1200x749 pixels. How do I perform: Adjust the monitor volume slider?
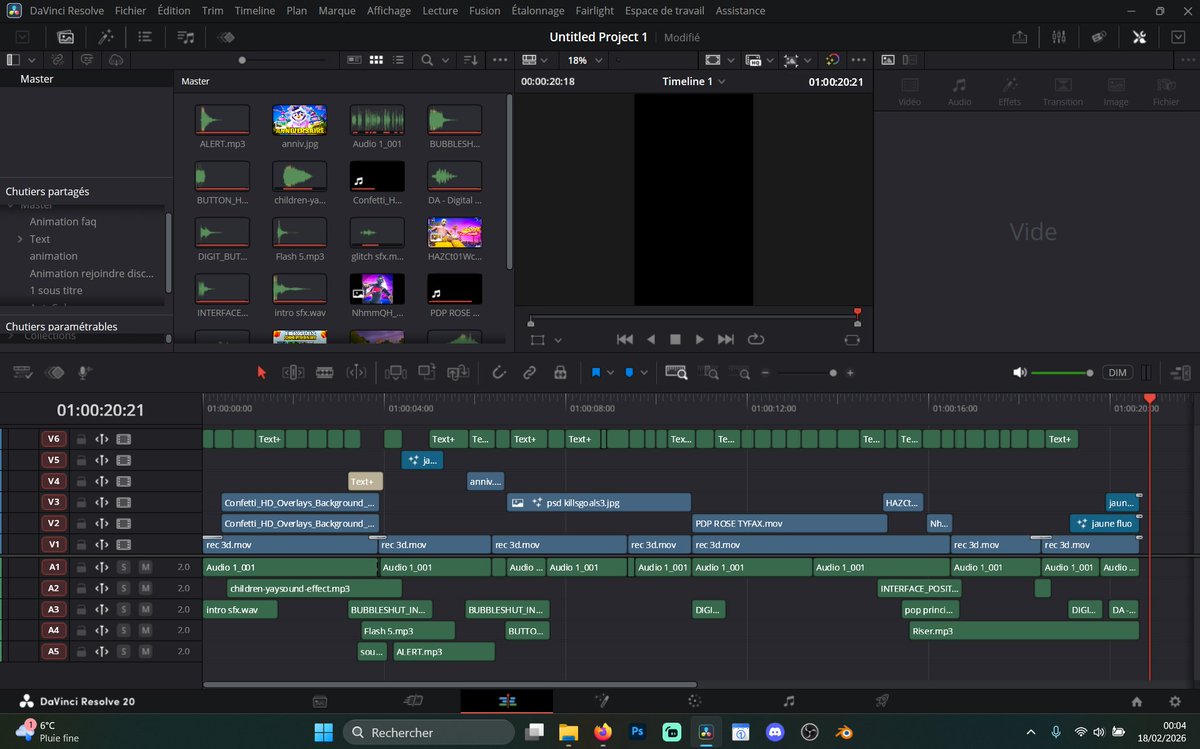click(1062, 372)
